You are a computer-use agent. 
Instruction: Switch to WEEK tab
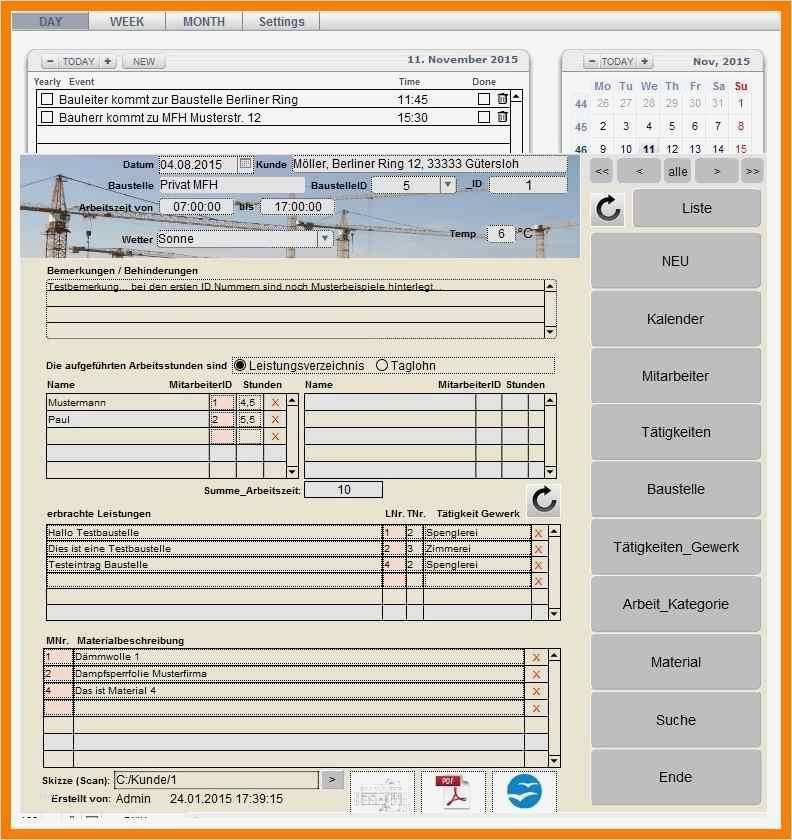[x=127, y=21]
